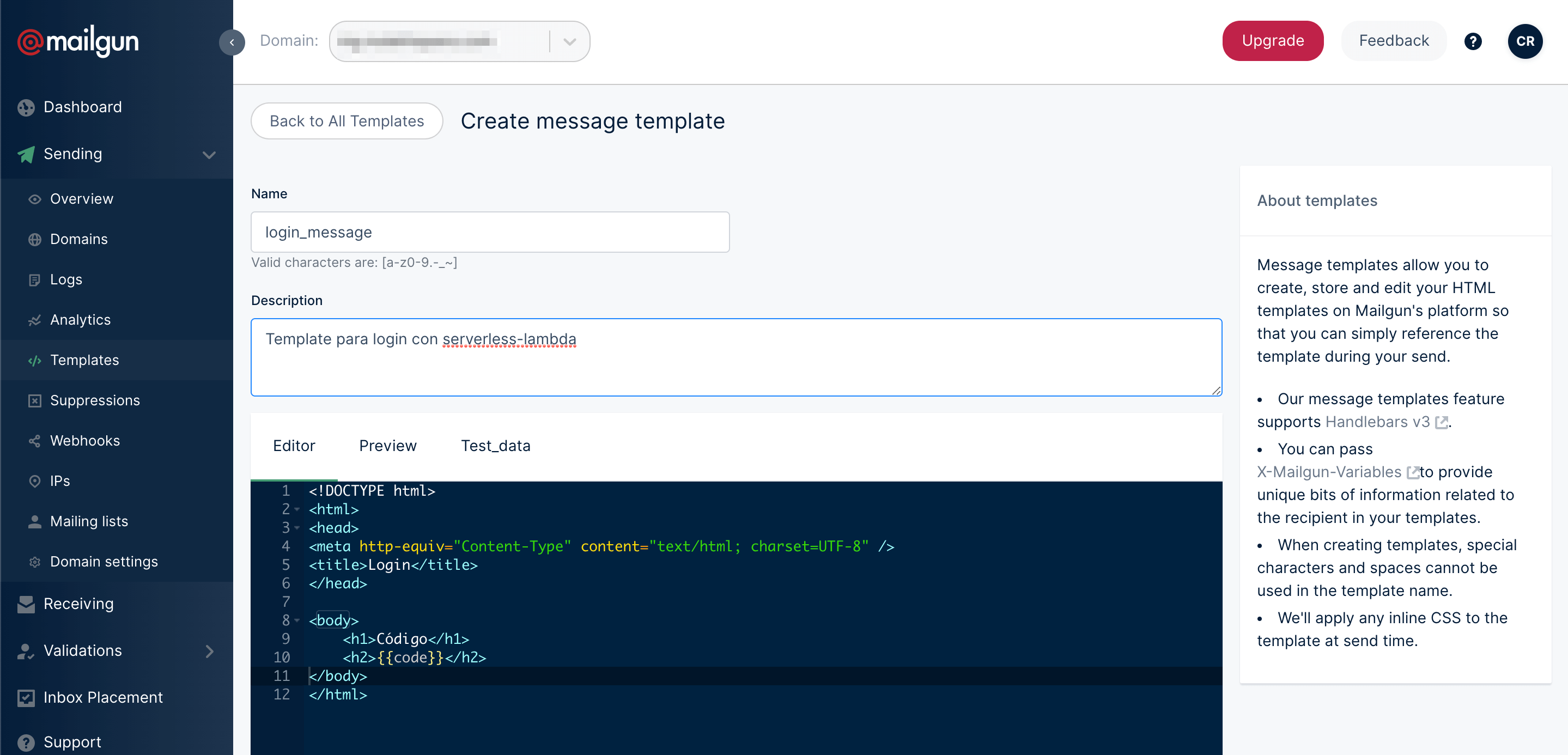Click the Analytics chart icon
The width and height of the screenshot is (1568, 755).
35,320
